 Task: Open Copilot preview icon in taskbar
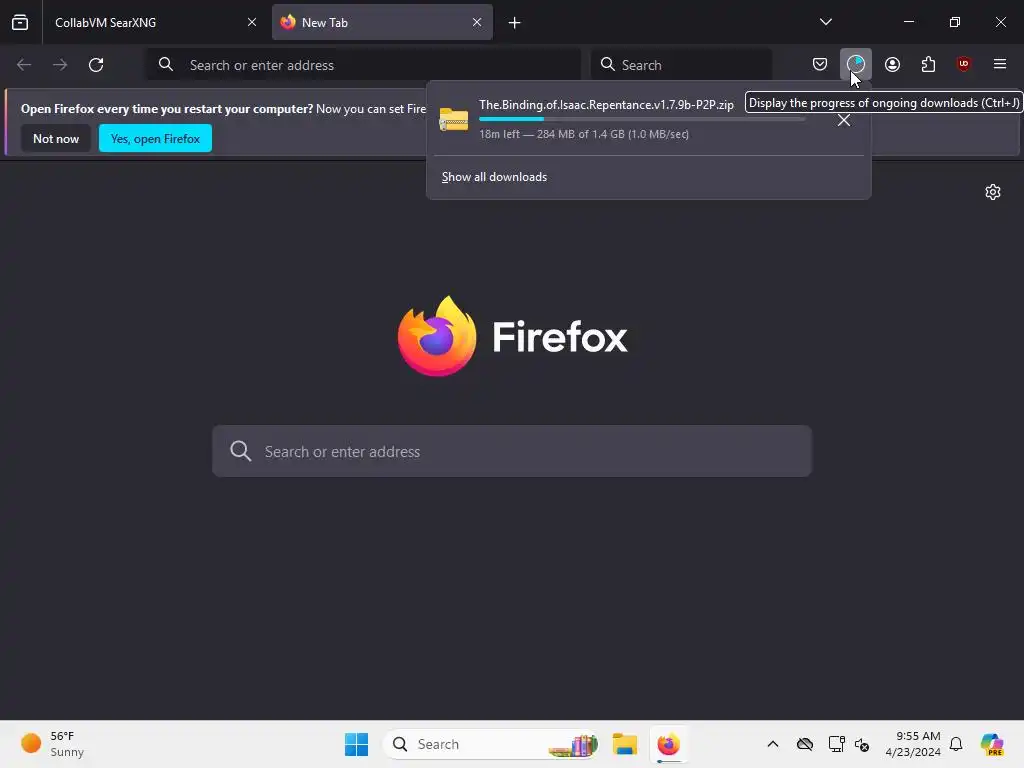point(992,744)
